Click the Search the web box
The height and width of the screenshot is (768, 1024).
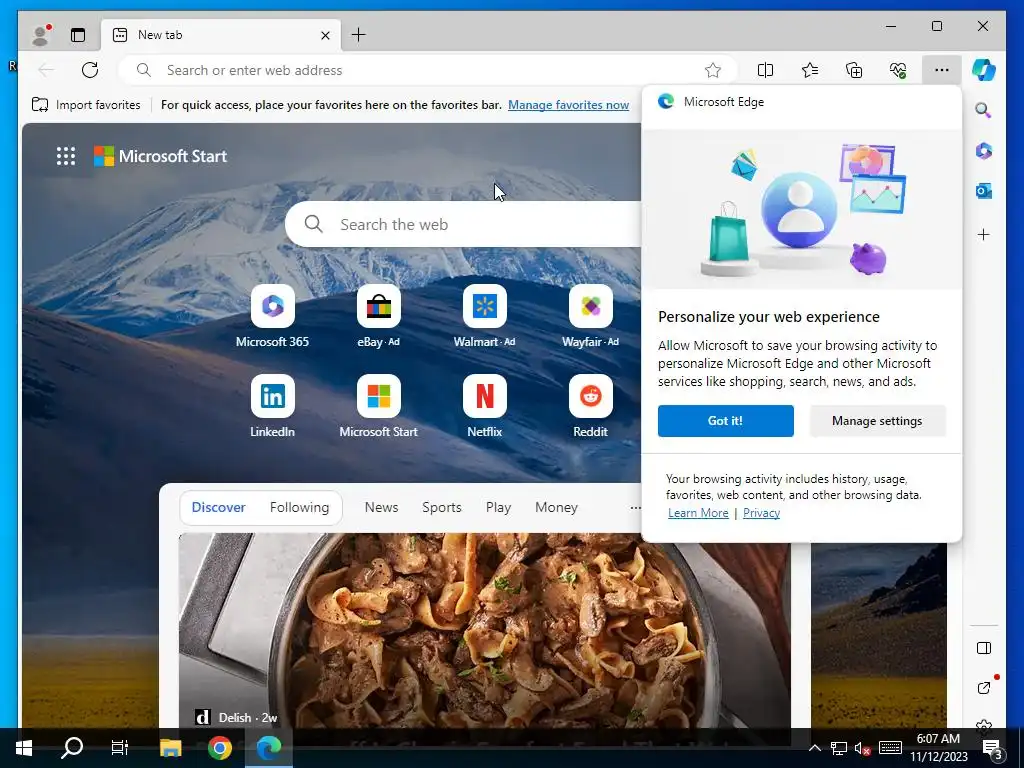tap(464, 224)
